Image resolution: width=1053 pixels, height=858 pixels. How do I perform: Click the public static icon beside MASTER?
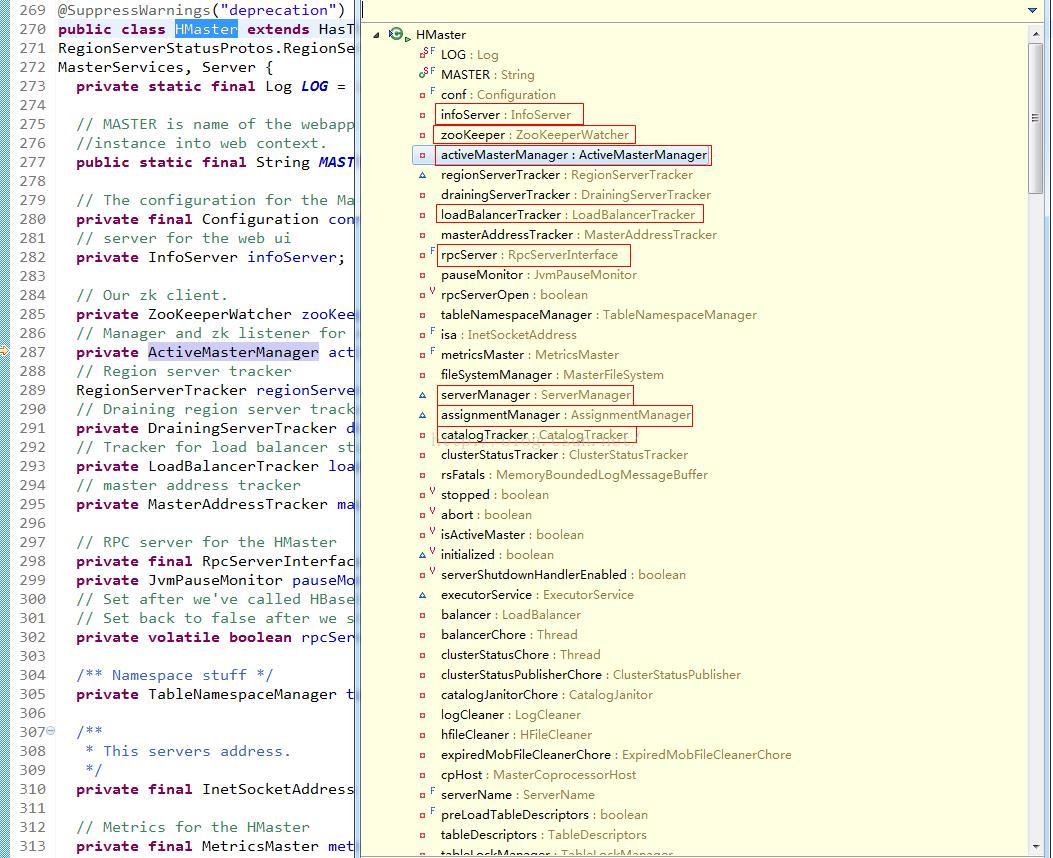point(426,73)
